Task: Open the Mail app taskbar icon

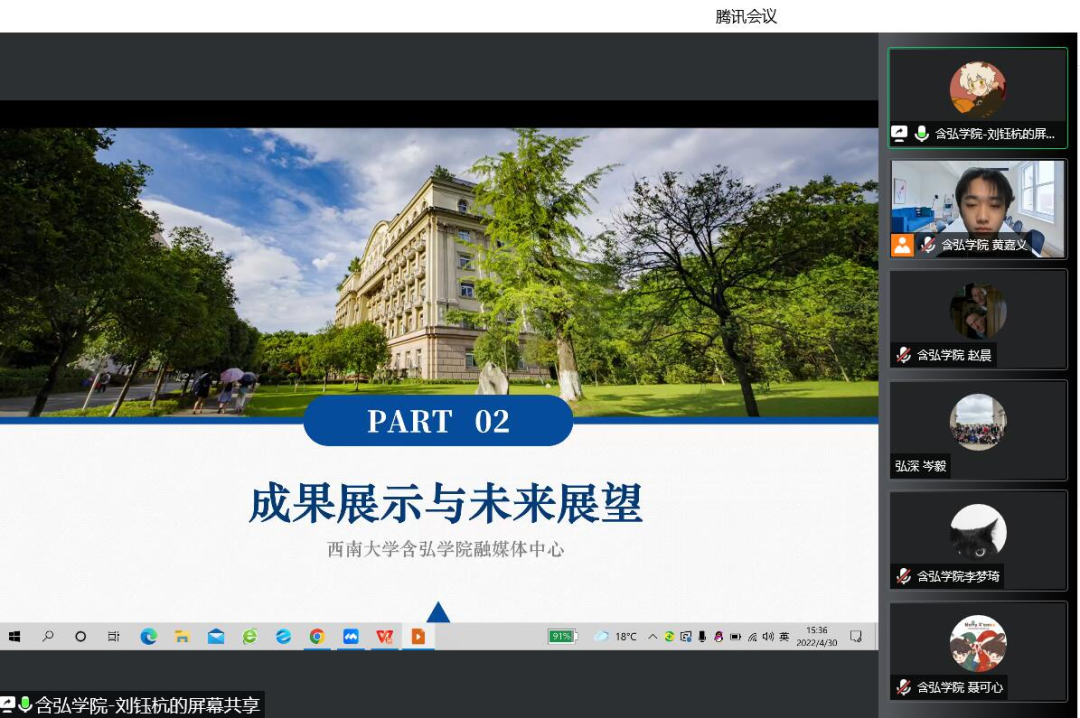Action: pos(216,636)
